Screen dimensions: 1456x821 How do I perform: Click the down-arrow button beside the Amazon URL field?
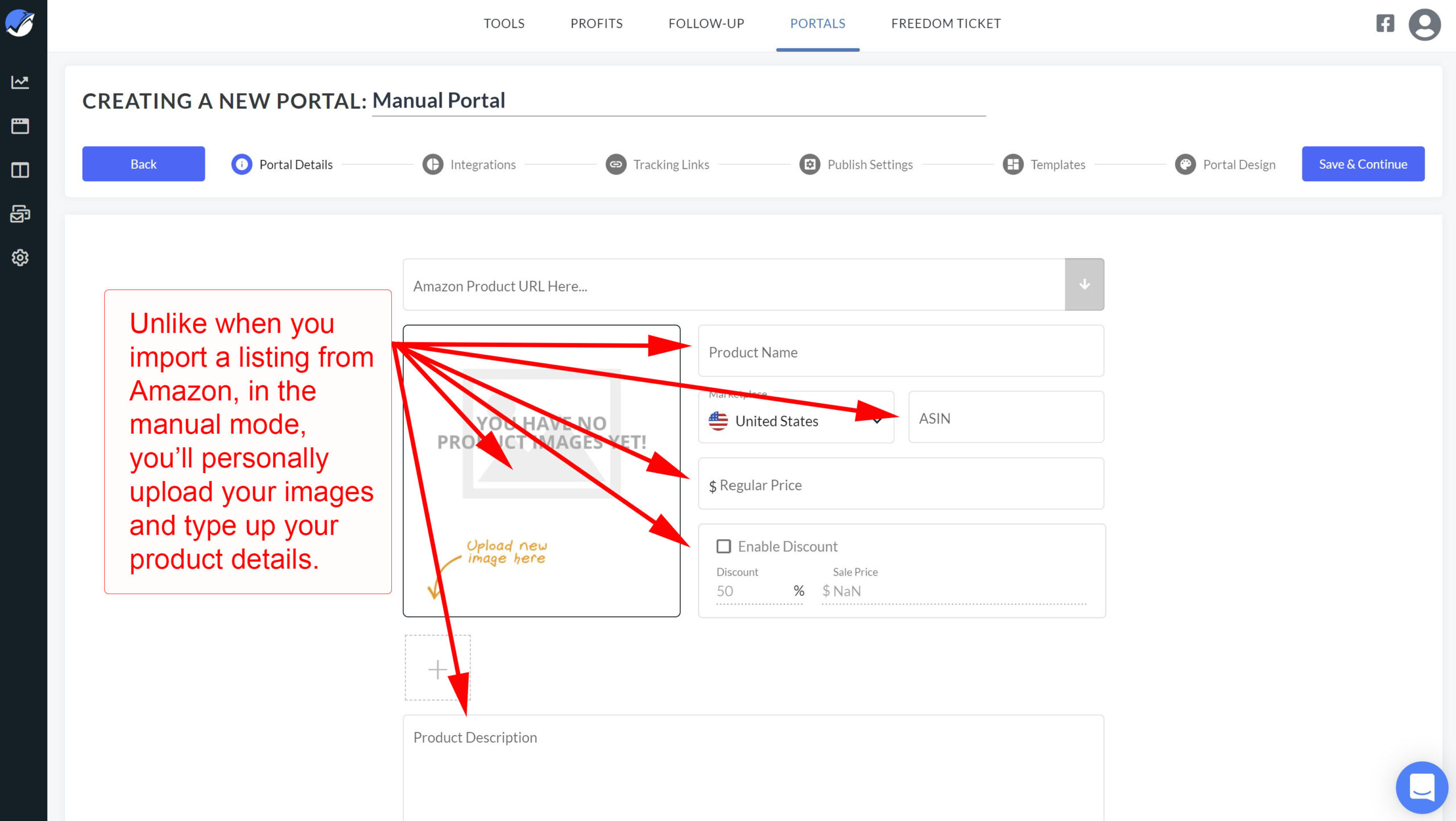[x=1084, y=284]
